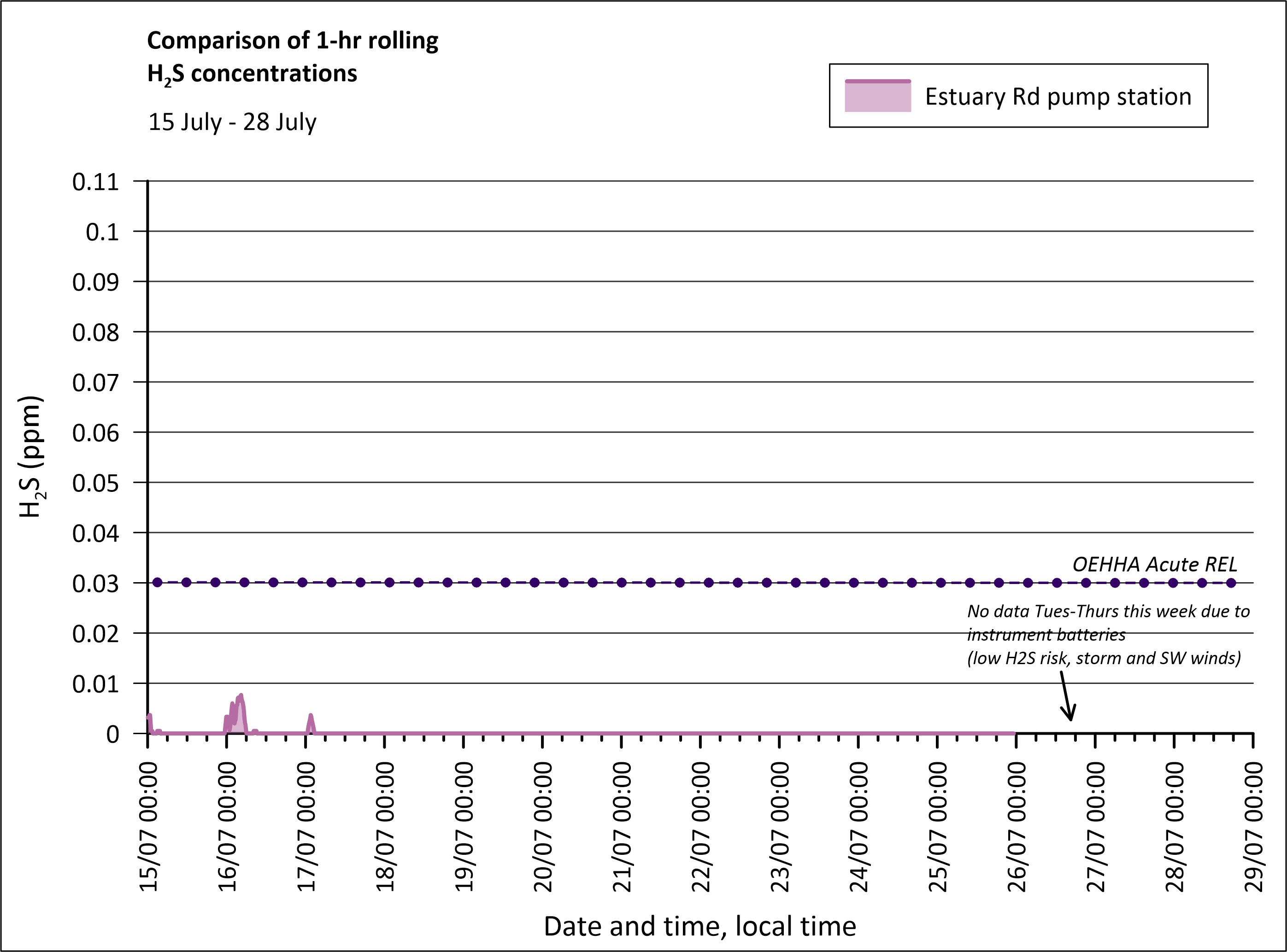Image resolution: width=1287 pixels, height=952 pixels.
Task: Click the last dot on REL dotted line
Action: [1231, 583]
